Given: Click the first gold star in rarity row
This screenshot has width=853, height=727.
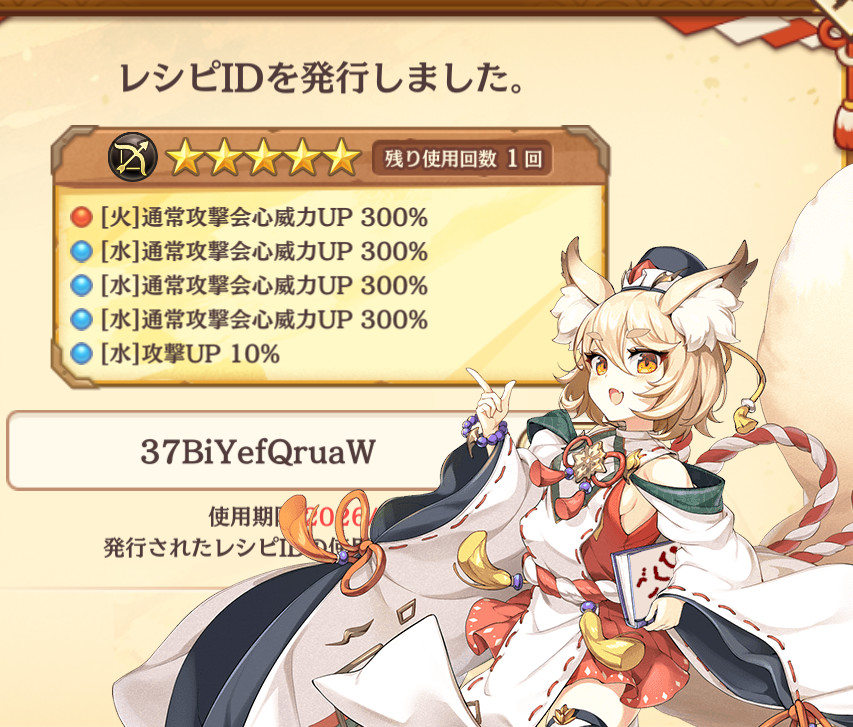Looking at the screenshot, I should pyautogui.click(x=184, y=157).
